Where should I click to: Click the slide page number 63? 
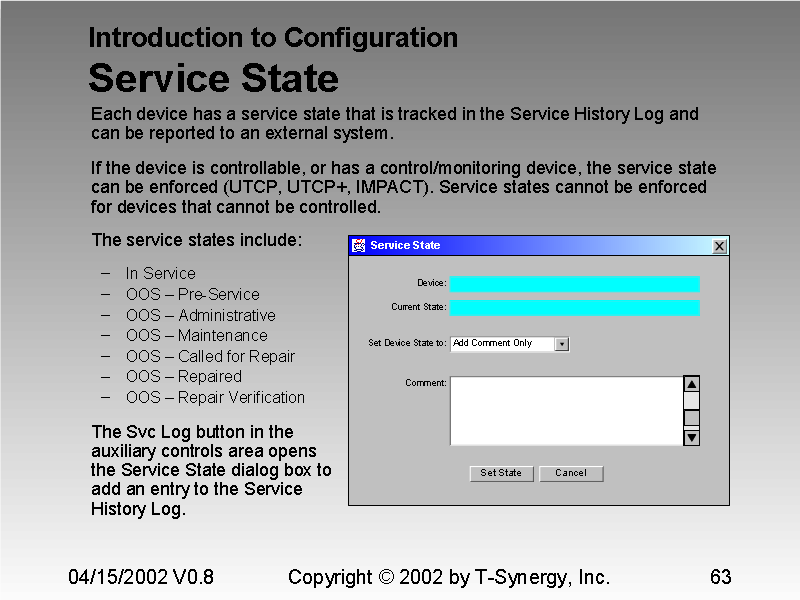pos(720,577)
